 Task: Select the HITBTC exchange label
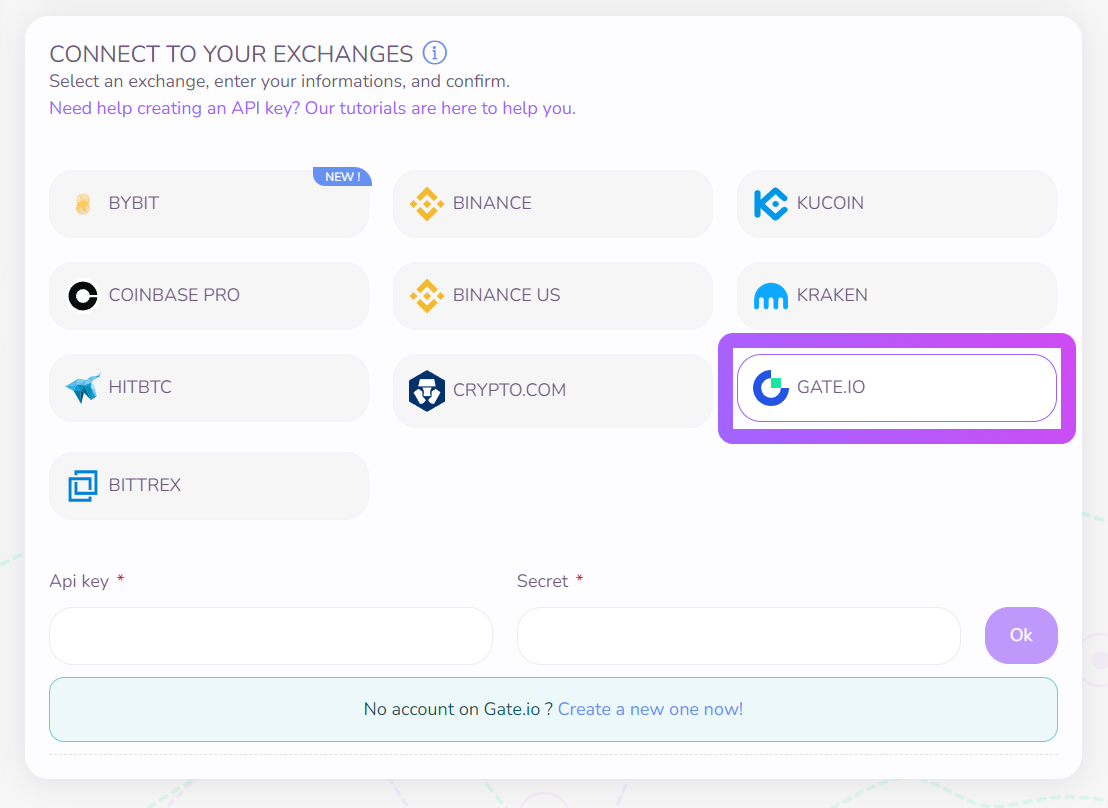pos(140,387)
